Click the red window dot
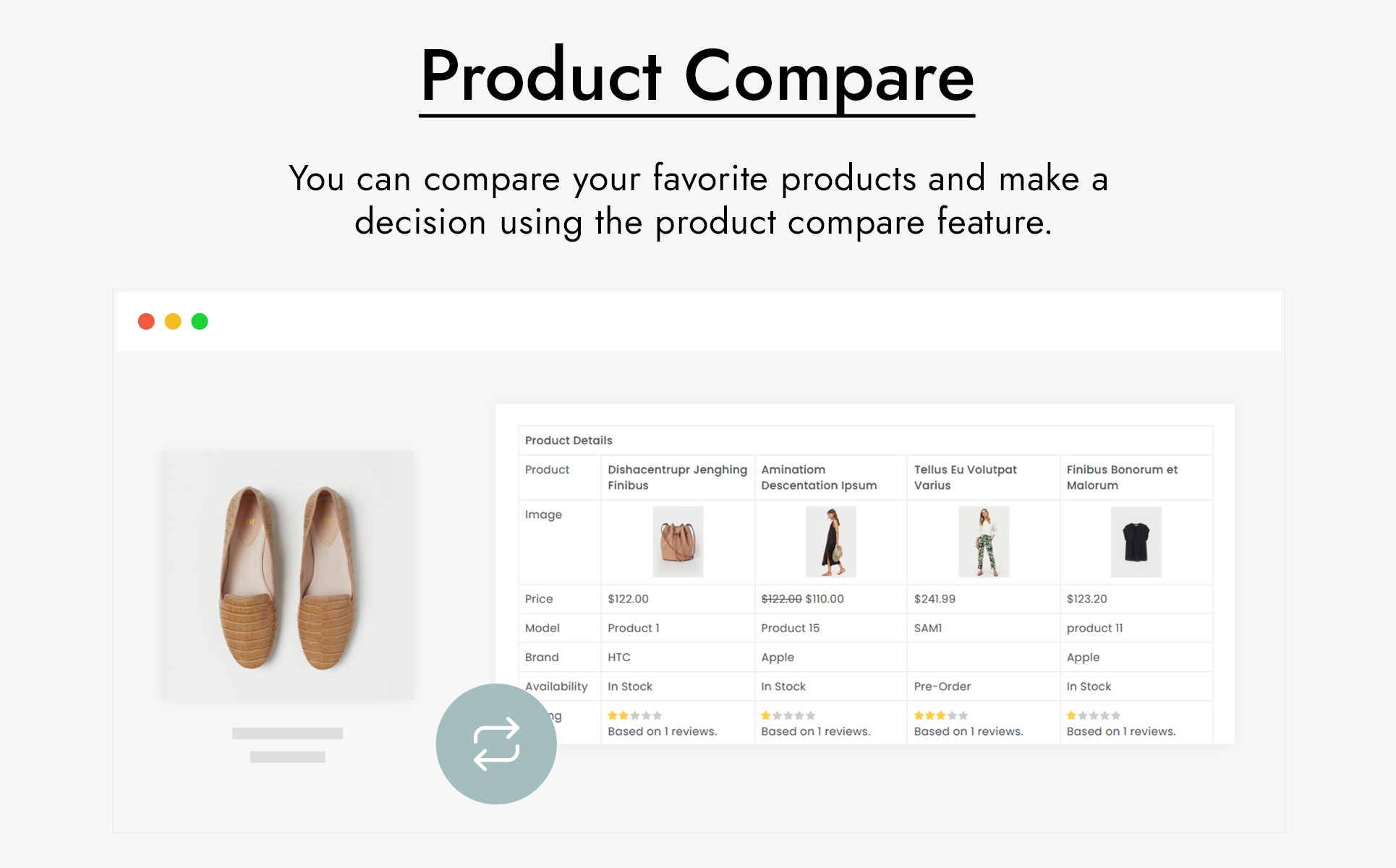1396x868 pixels. [x=146, y=321]
